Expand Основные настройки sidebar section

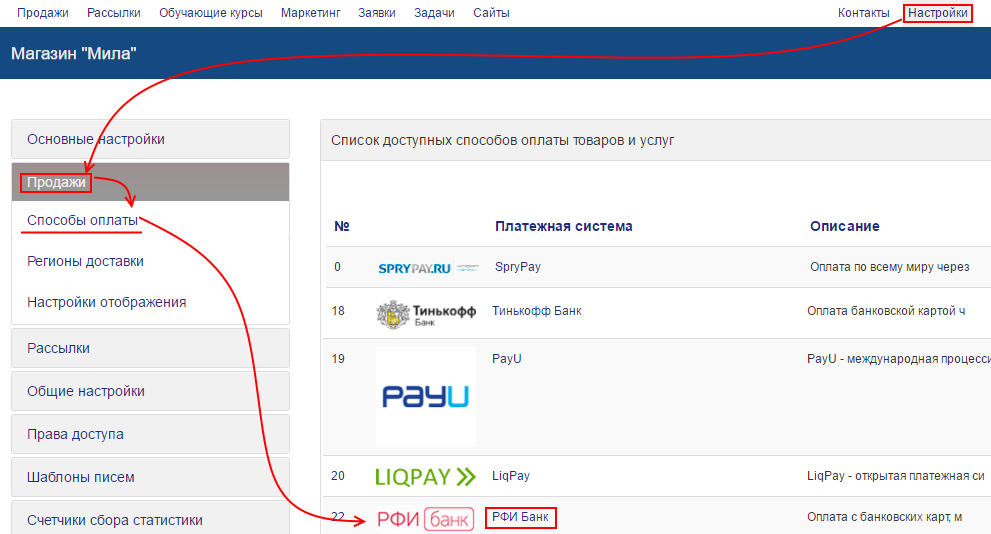pos(150,139)
